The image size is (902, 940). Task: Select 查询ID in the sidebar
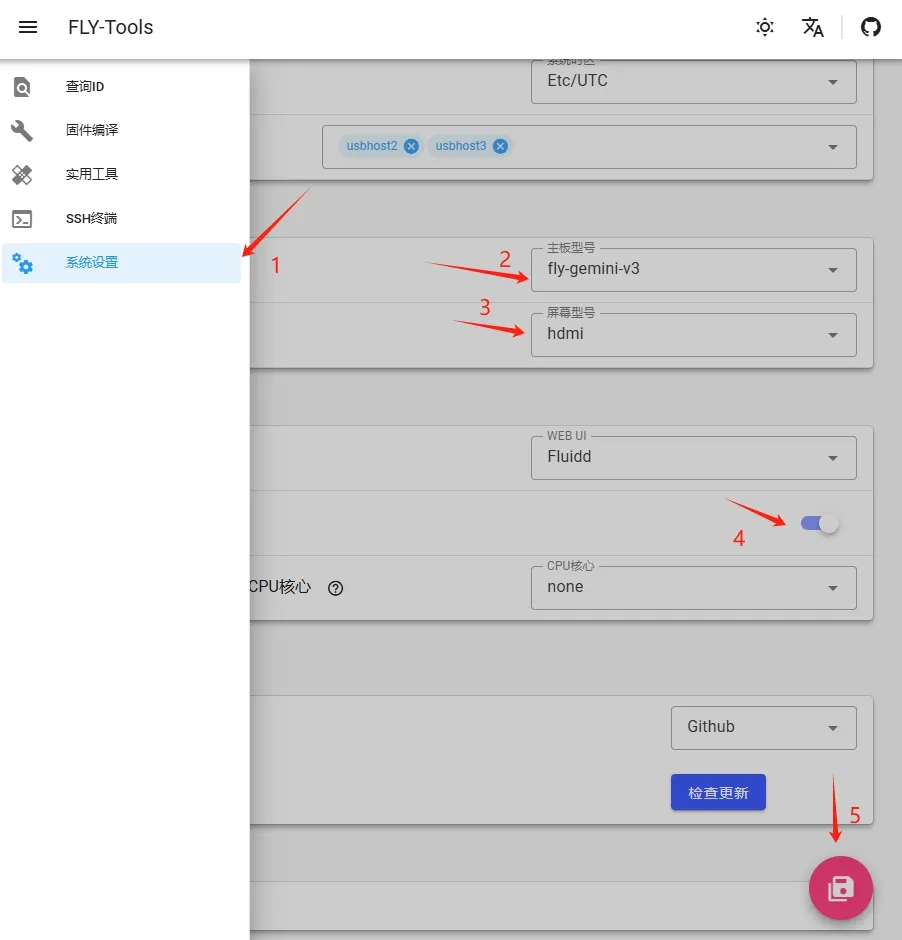[85, 87]
